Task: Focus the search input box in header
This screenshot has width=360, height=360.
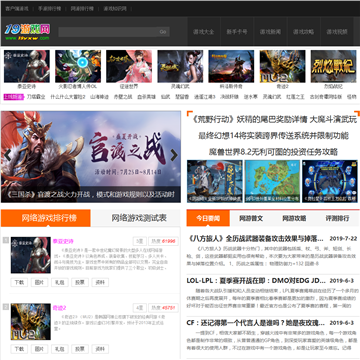Action: 108,32
